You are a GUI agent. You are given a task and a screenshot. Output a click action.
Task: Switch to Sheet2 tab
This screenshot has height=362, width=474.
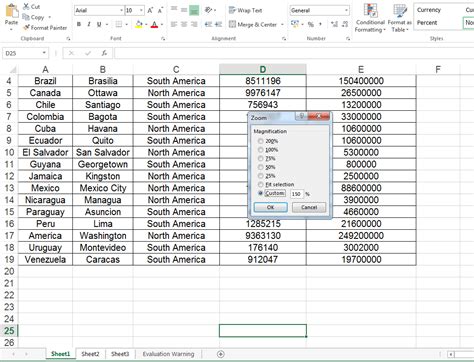point(90,354)
